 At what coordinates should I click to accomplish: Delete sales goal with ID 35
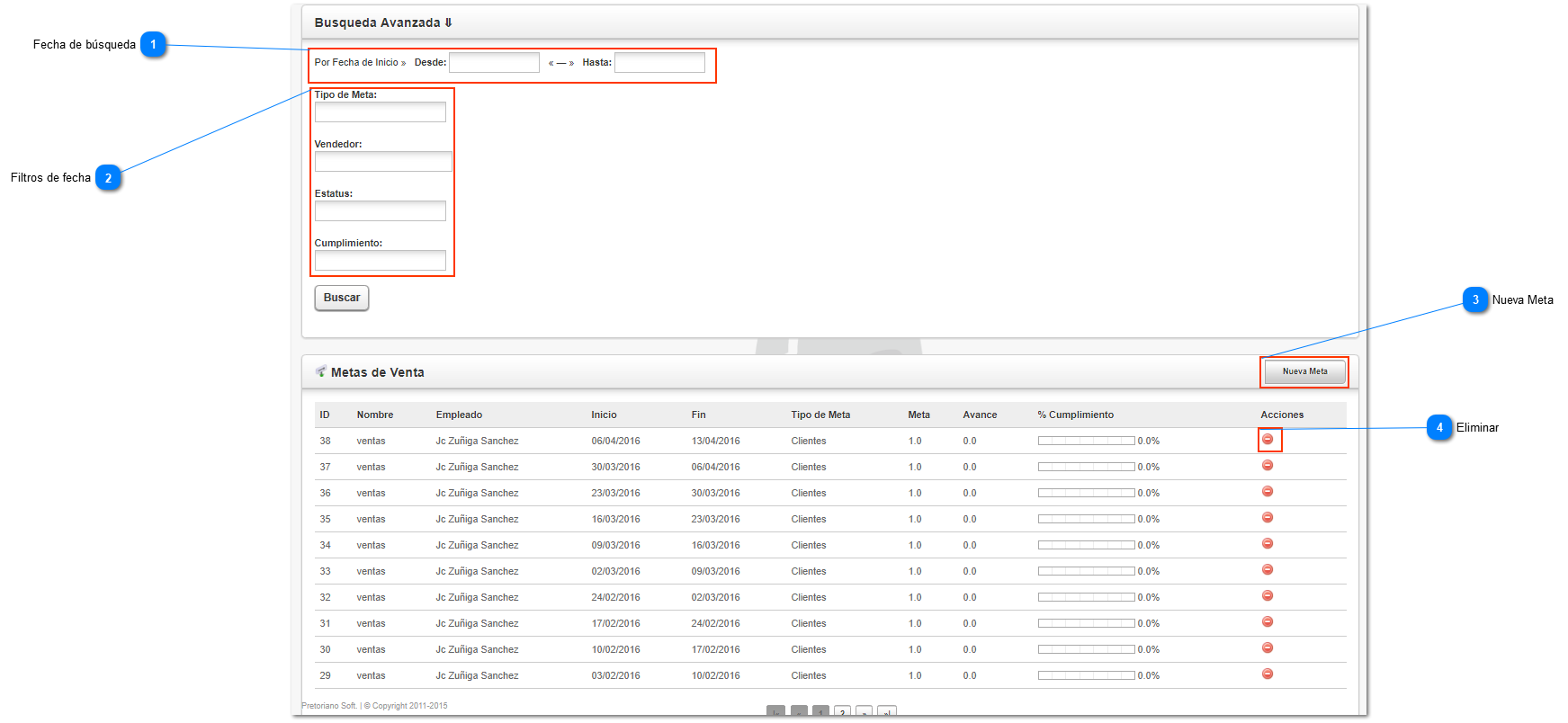pyautogui.click(x=1268, y=517)
